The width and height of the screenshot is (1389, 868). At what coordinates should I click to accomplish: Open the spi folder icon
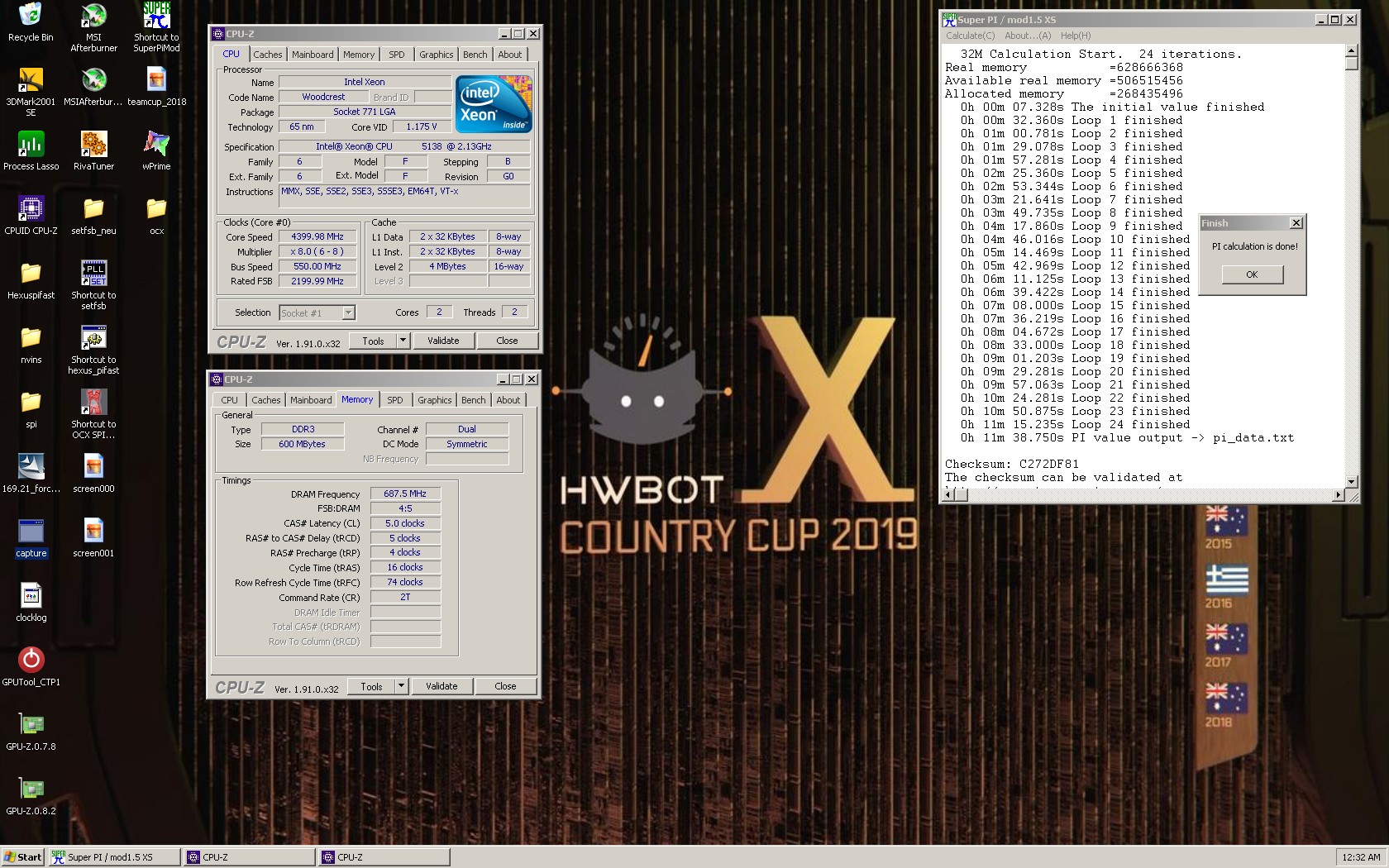[x=31, y=408]
